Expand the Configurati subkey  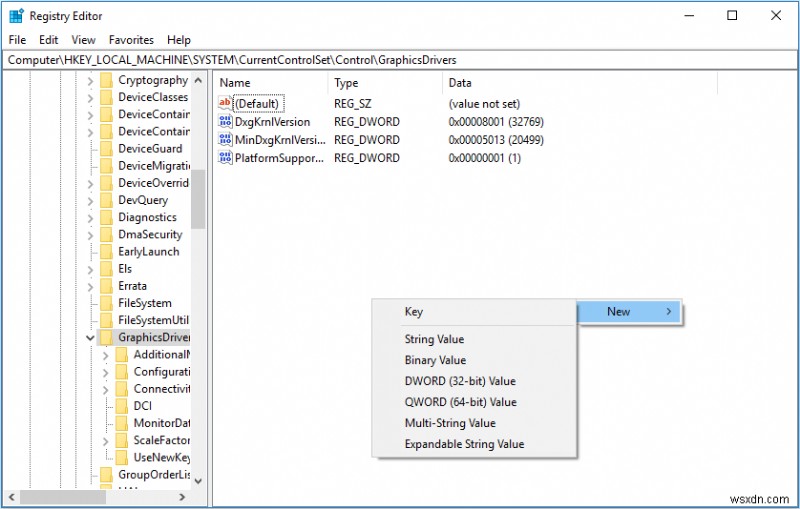click(106, 372)
